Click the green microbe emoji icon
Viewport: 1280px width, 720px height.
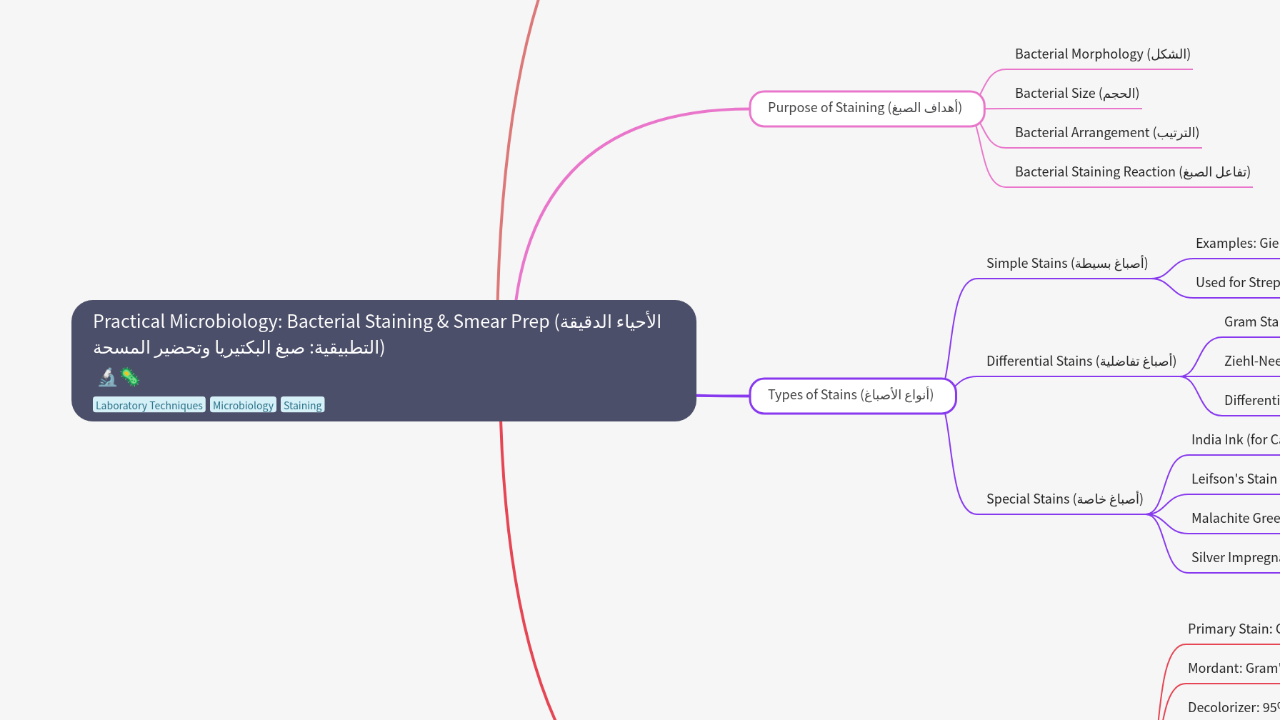(130, 377)
